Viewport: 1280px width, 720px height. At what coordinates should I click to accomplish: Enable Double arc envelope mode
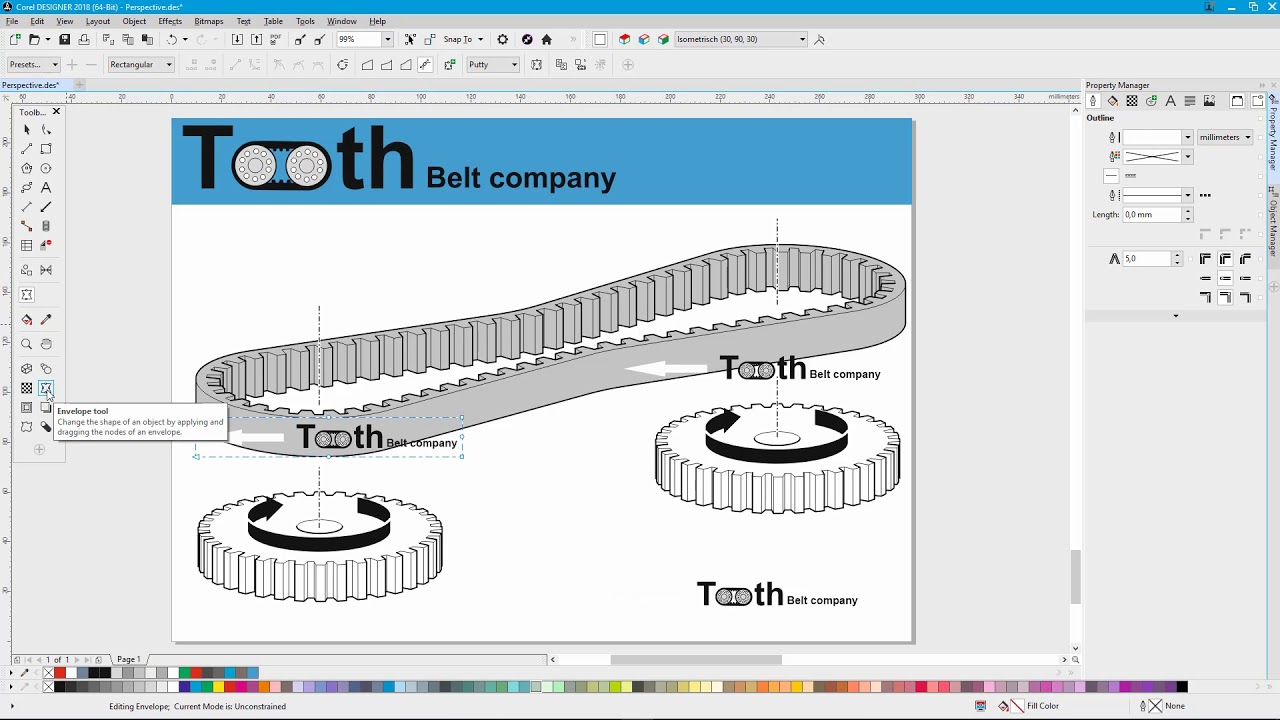[x=405, y=65]
